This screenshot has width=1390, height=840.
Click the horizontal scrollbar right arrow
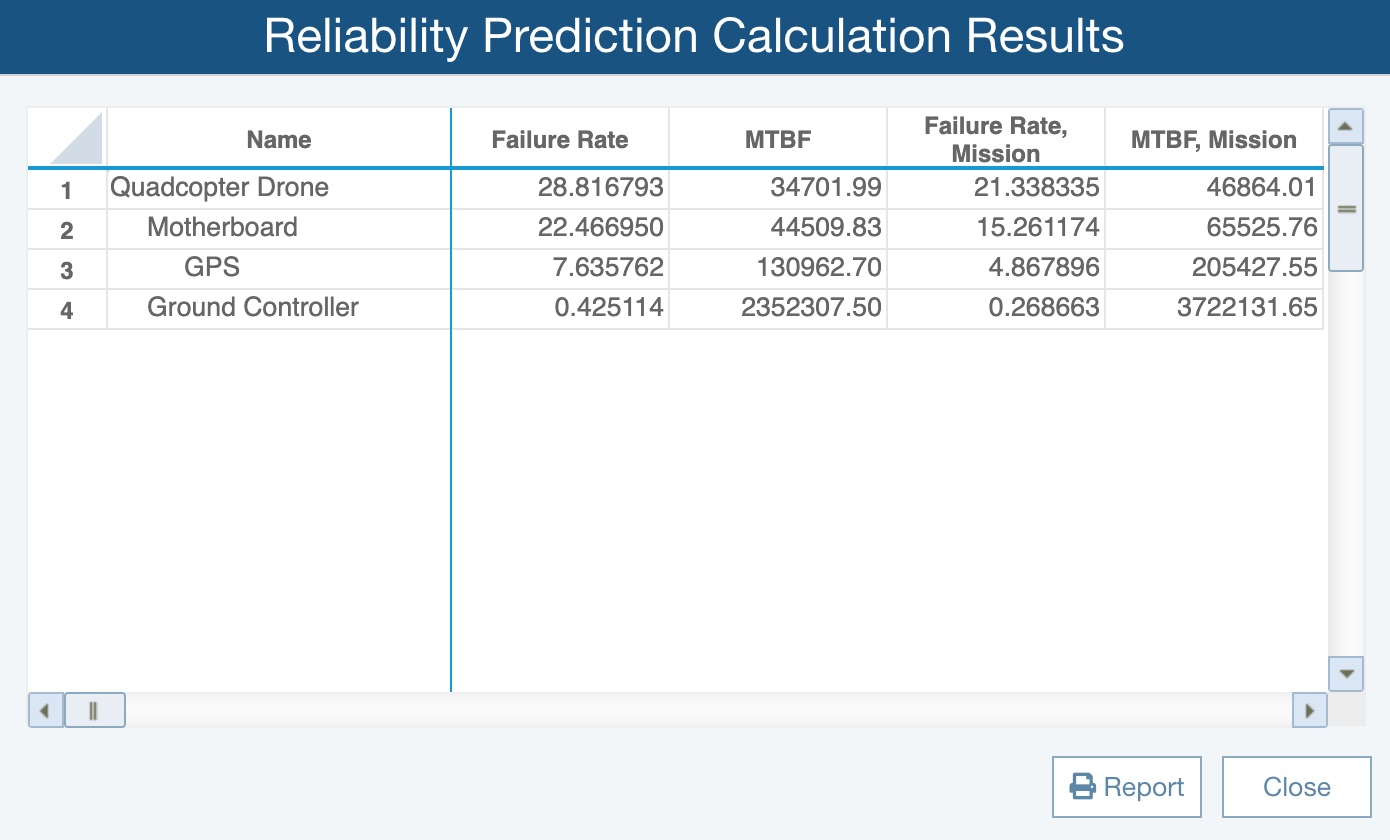tap(1310, 711)
